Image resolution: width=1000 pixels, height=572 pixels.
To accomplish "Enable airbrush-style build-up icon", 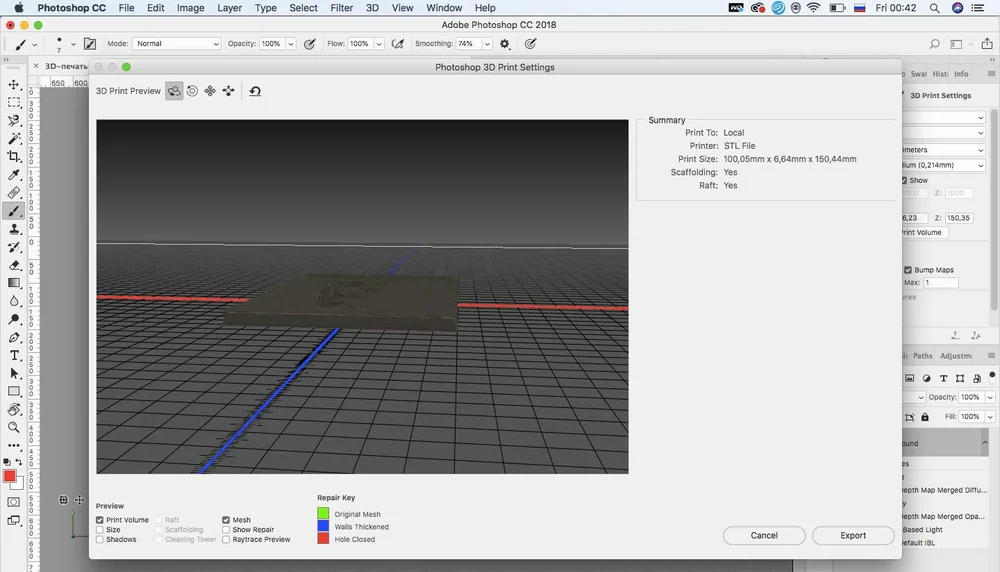I will tap(398, 44).
